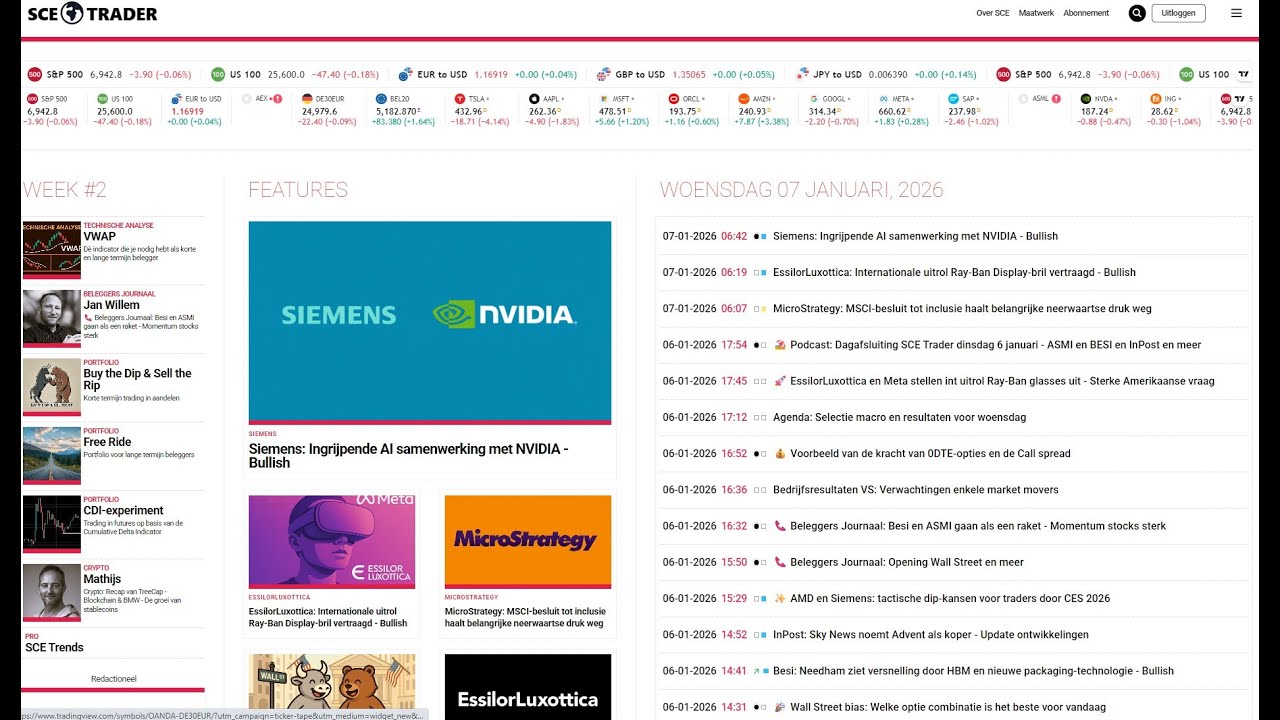
Task: Open the EssilorLuxottica Meta VR feature image
Action: pos(332,542)
